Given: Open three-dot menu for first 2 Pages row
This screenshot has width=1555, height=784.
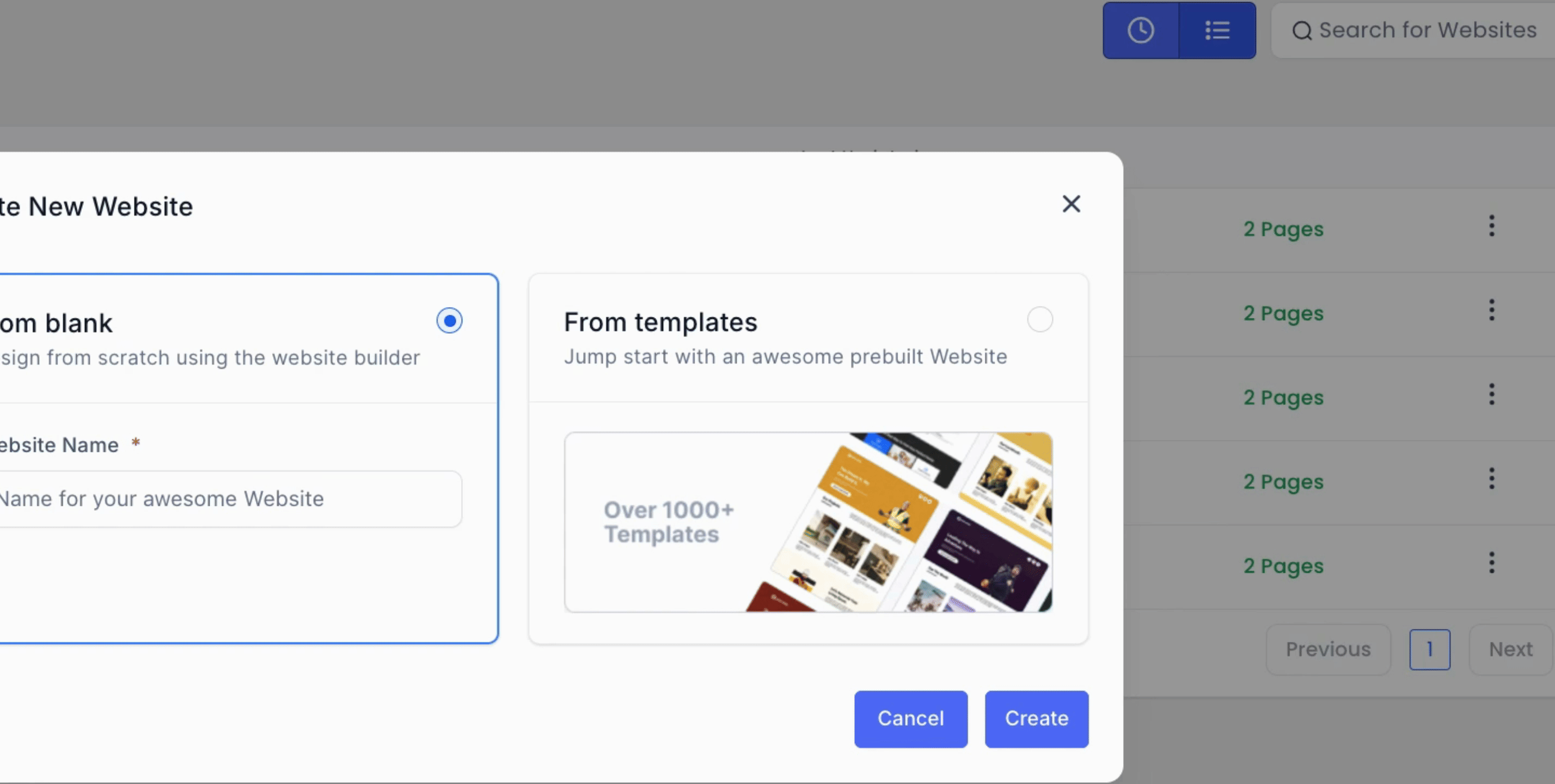Looking at the screenshot, I should point(1492,226).
